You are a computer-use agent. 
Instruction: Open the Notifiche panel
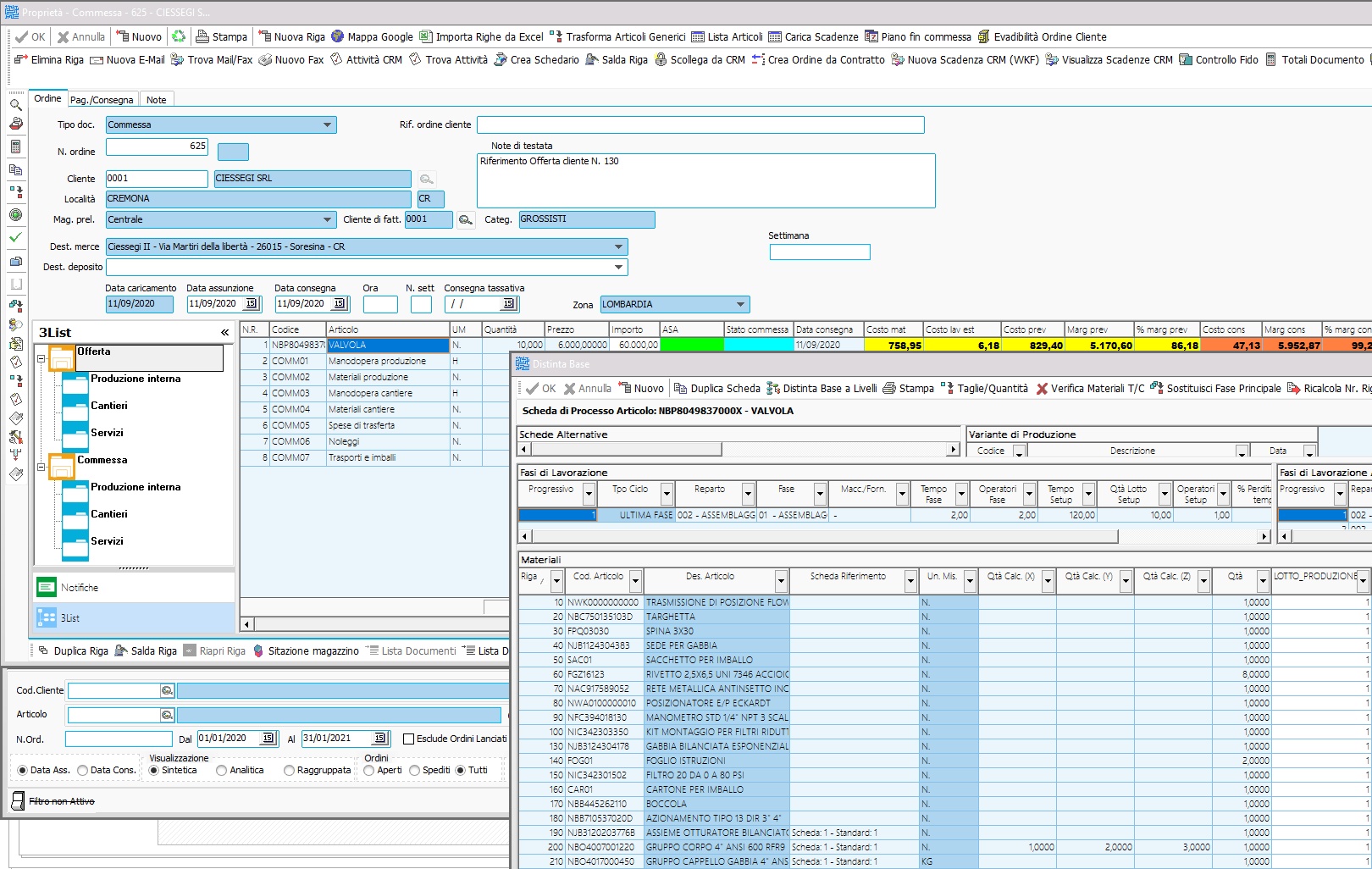[134, 587]
